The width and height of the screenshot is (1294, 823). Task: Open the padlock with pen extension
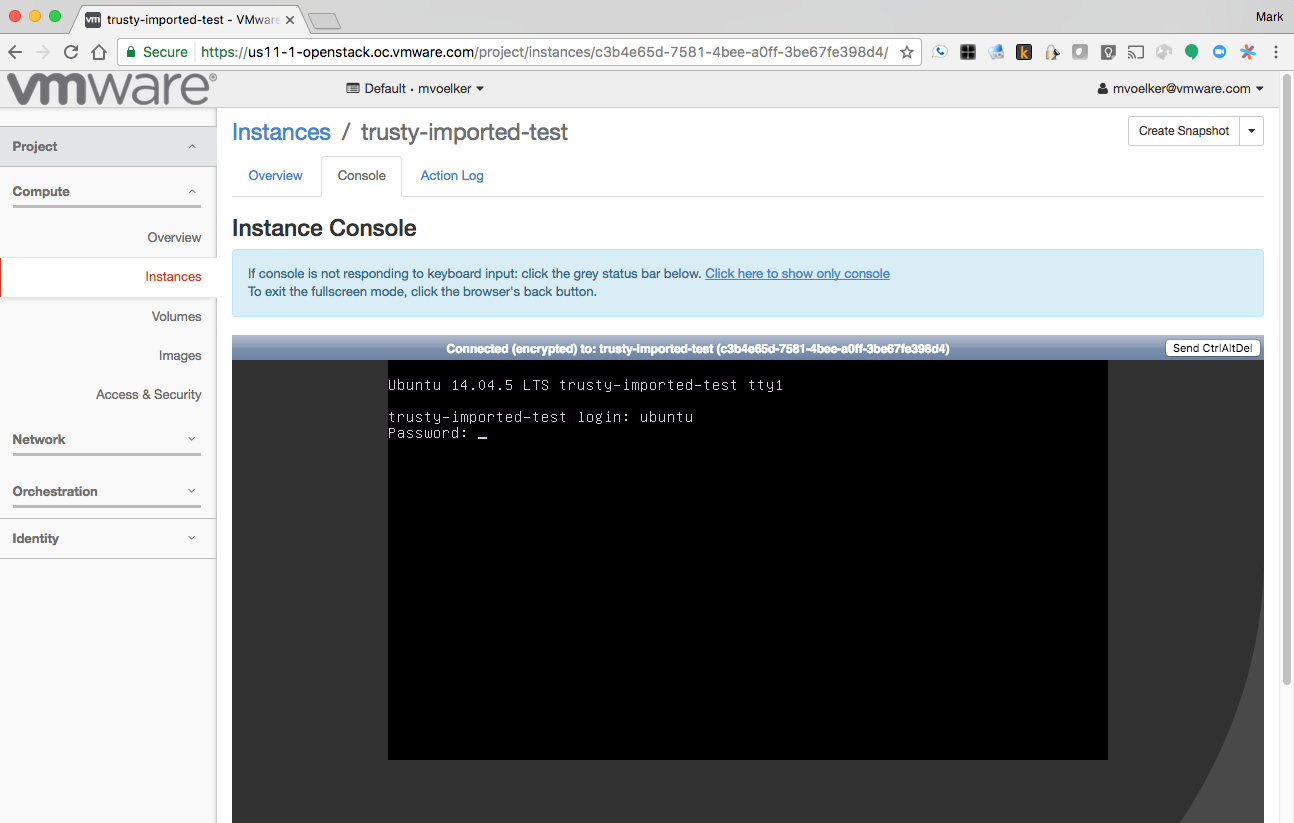(1052, 52)
